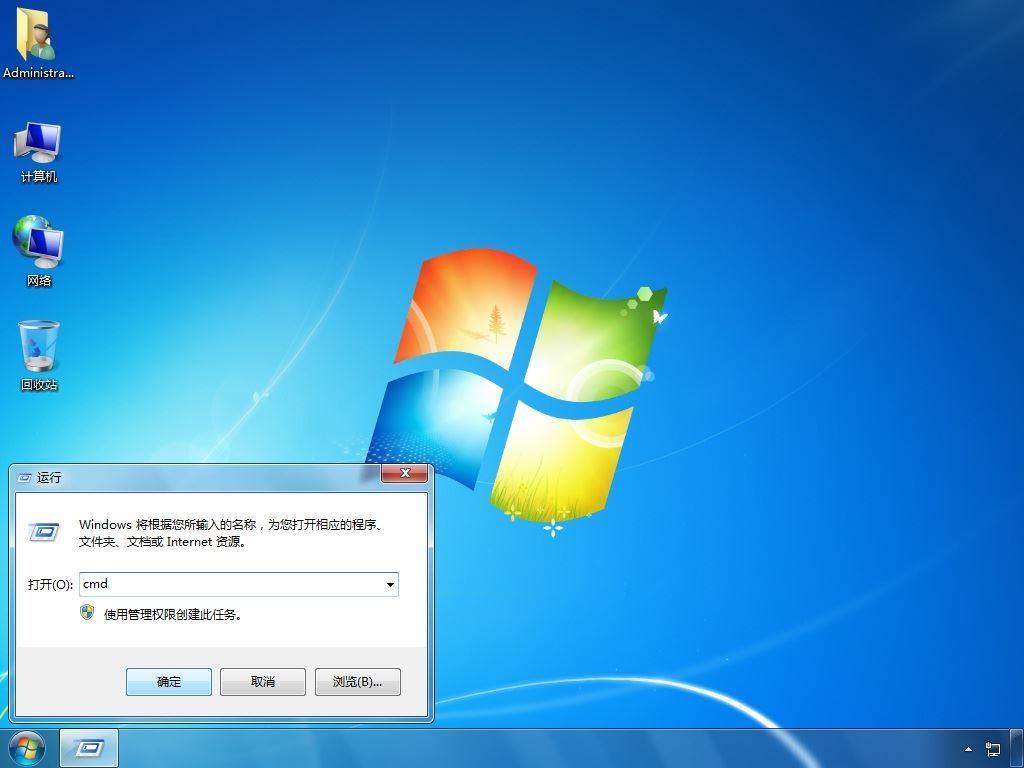1024x768 pixels.
Task: Click the Windows 将根据您所输入的名称 description
Action: (x=231, y=533)
